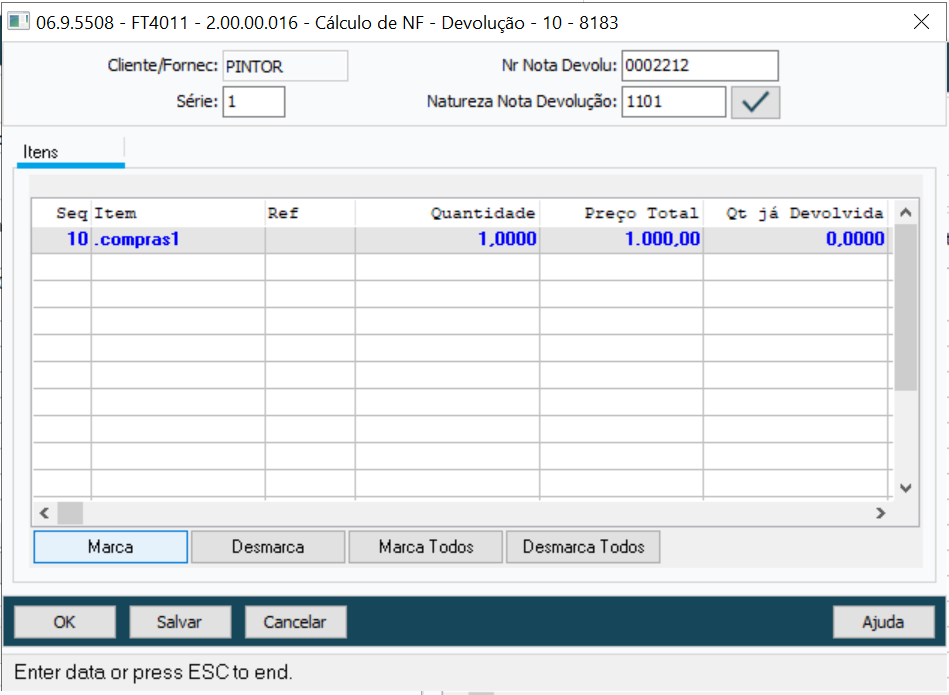
Task: Click the Cancelar button
Action: coord(295,622)
